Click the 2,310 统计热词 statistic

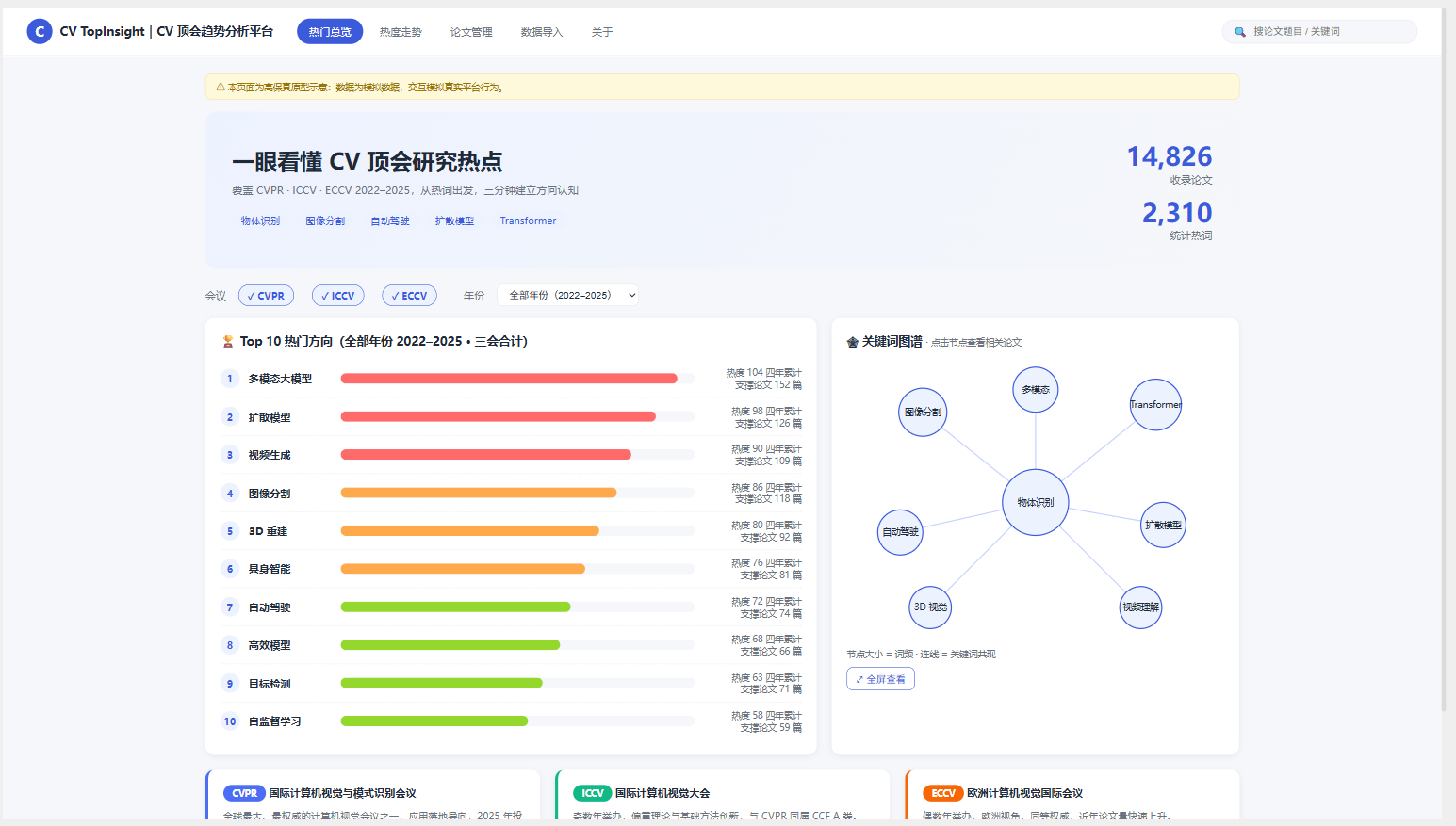1177,220
